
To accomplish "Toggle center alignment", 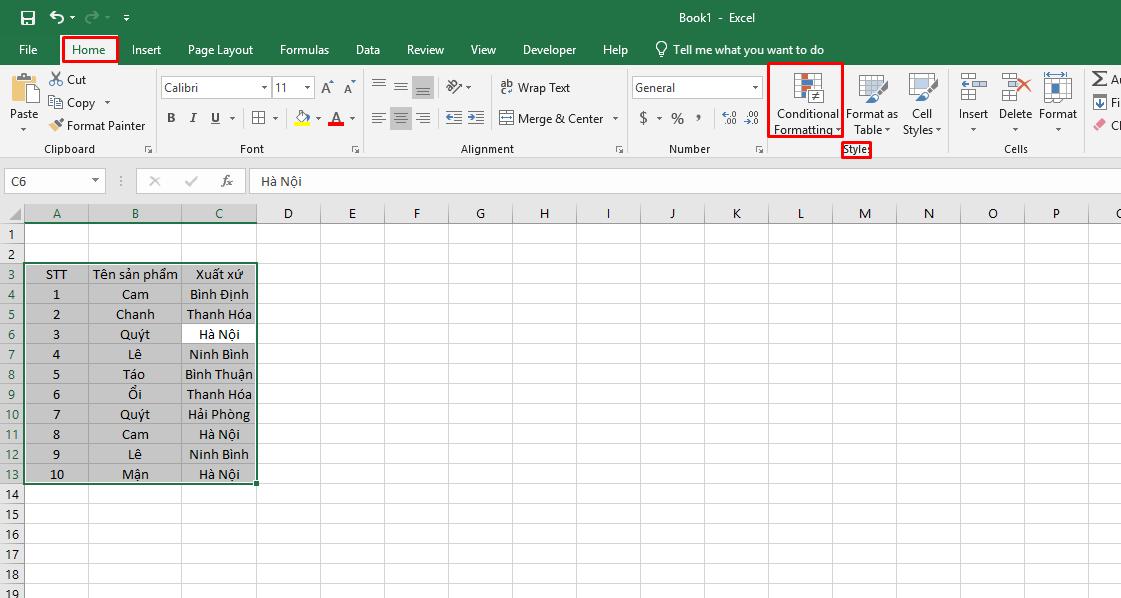I will coord(400,118).
